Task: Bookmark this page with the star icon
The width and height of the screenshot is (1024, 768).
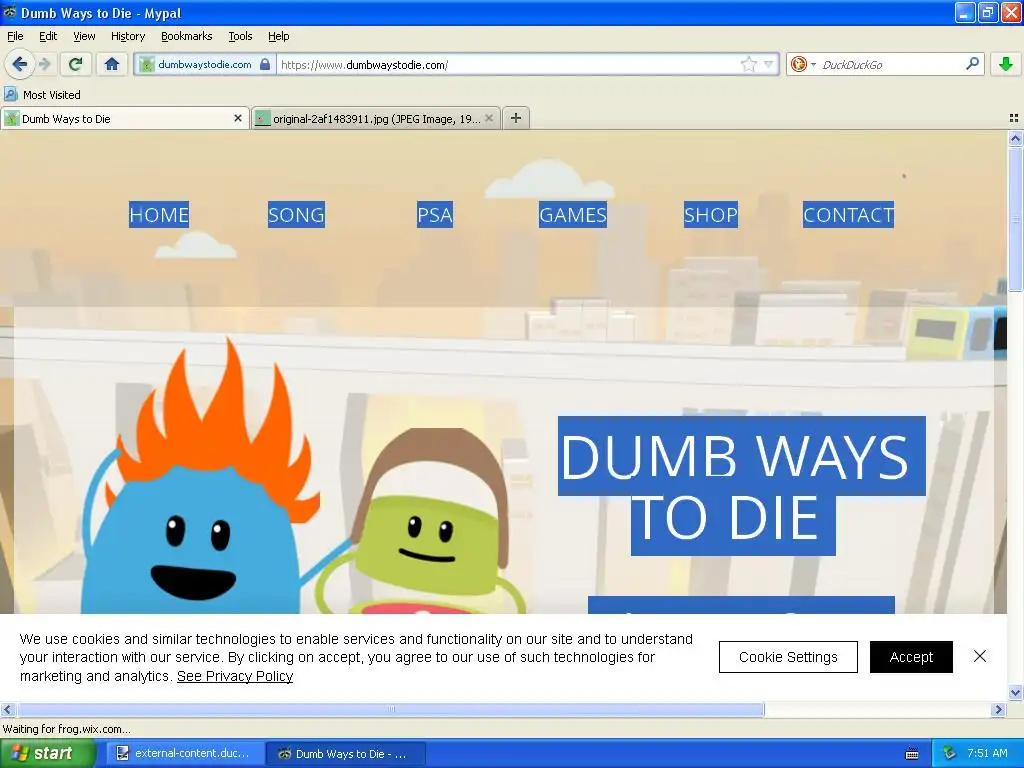Action: pyautogui.click(x=748, y=64)
